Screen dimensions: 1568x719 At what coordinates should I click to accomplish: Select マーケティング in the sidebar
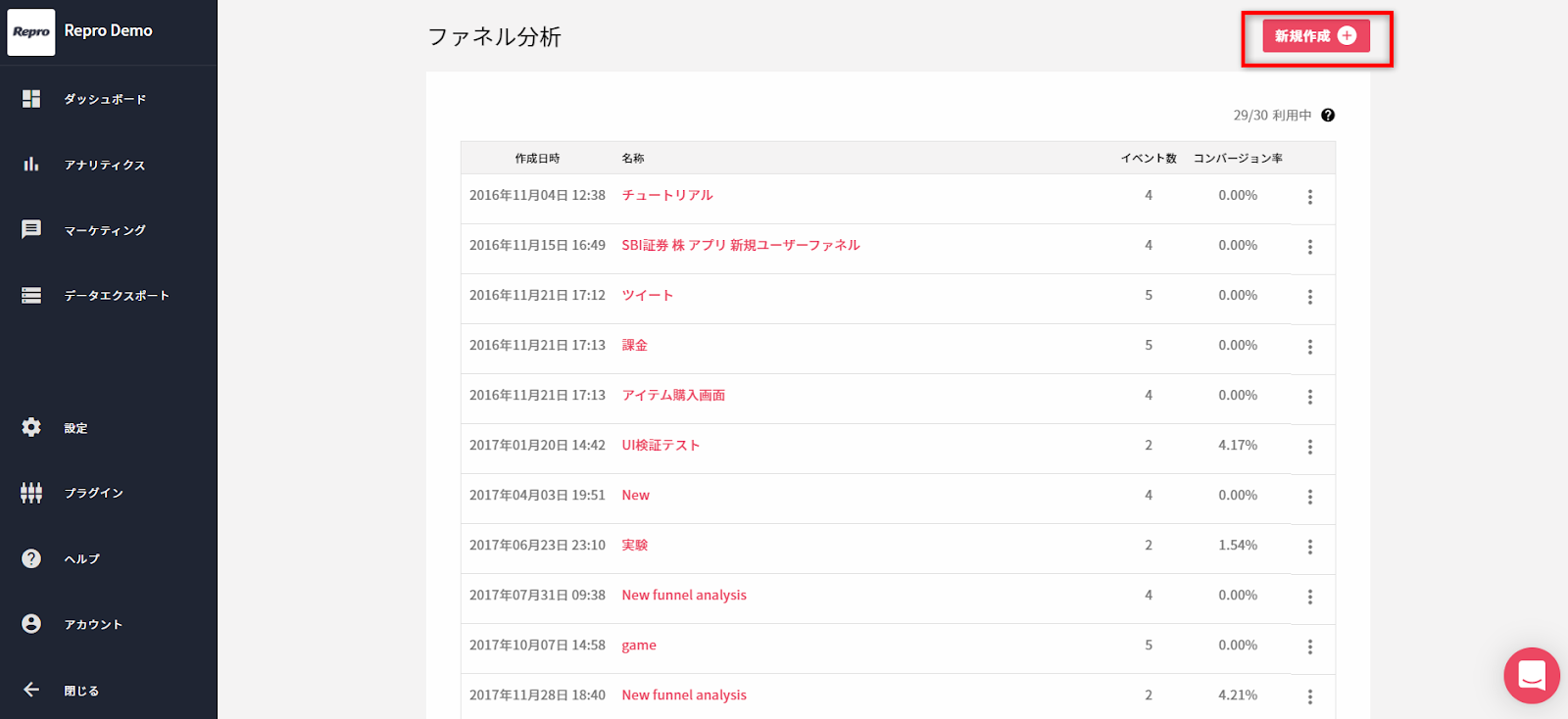coord(105,230)
